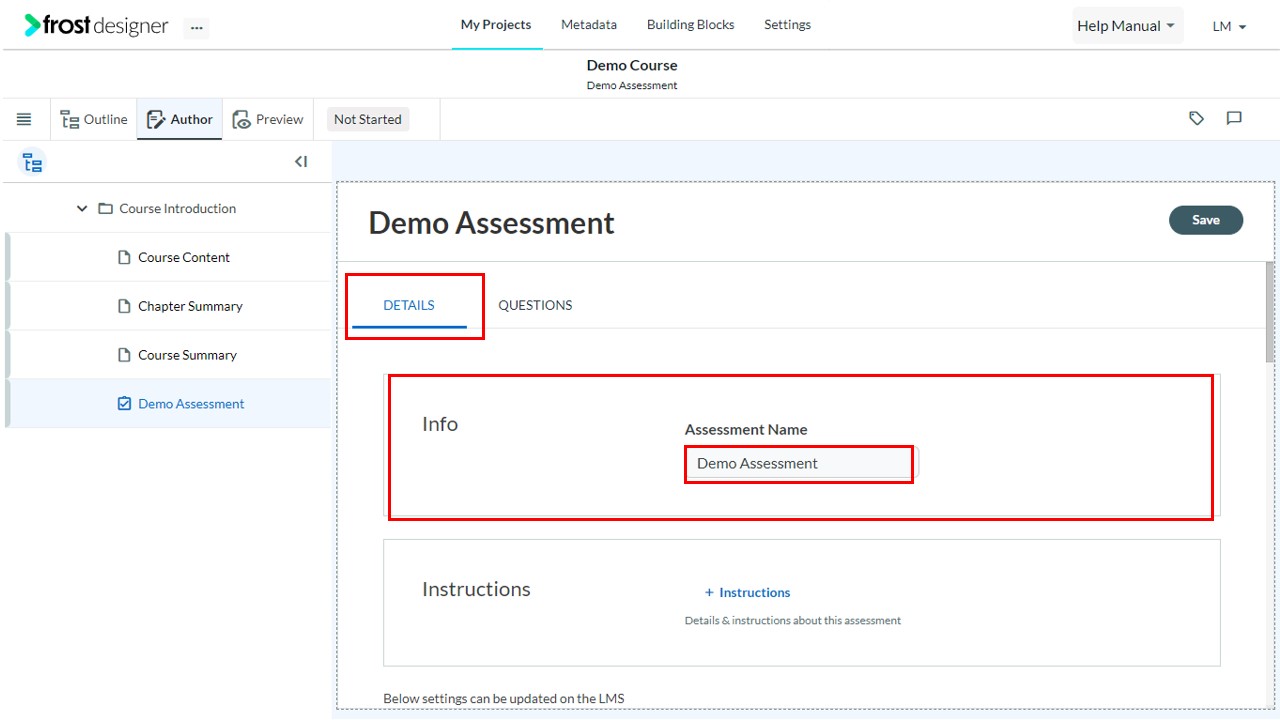Click the Demo Assessment checkbox icon
Viewport: 1280px width, 720px height.
pos(125,404)
